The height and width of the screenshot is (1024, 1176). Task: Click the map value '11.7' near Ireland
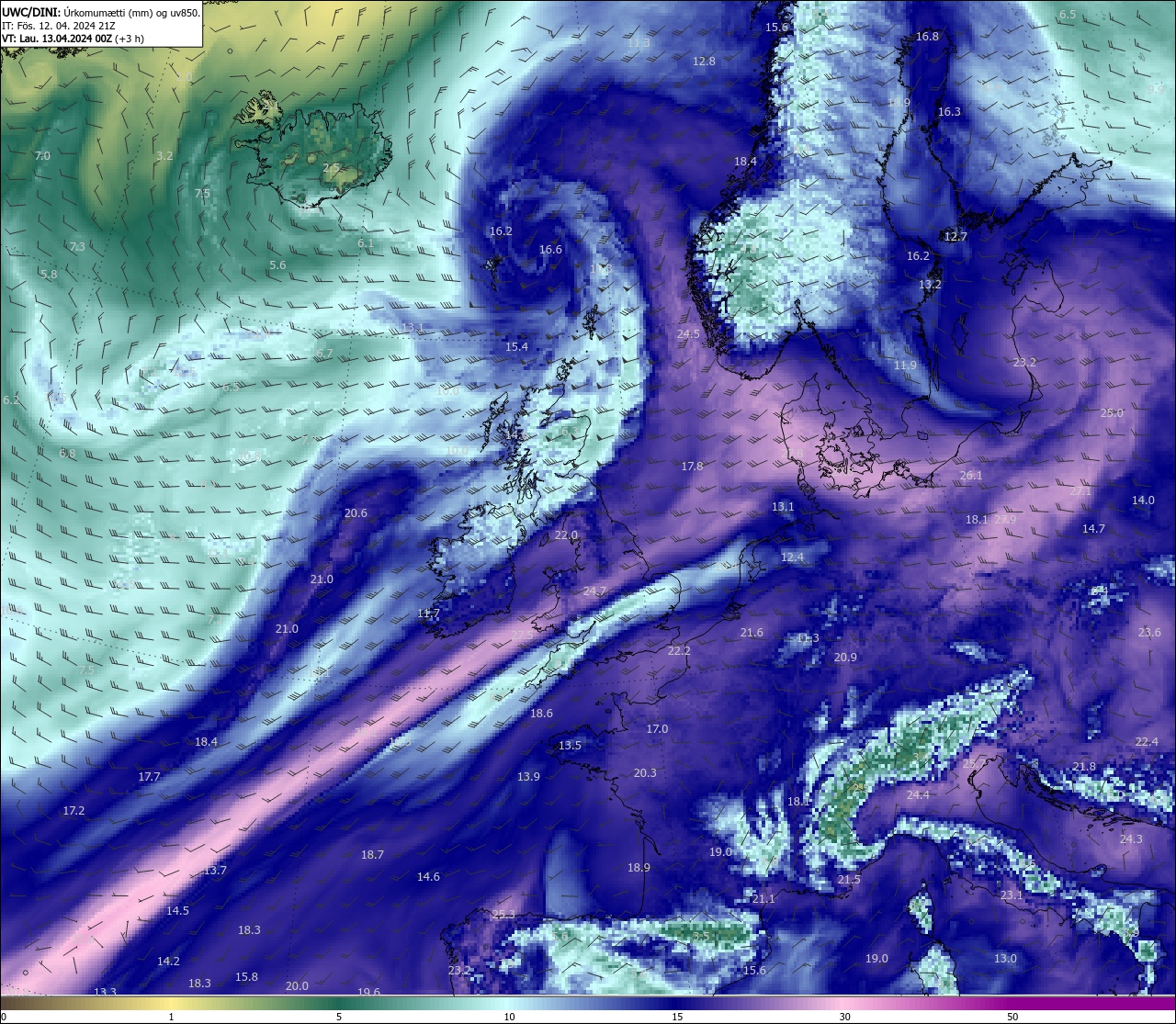pyautogui.click(x=428, y=613)
